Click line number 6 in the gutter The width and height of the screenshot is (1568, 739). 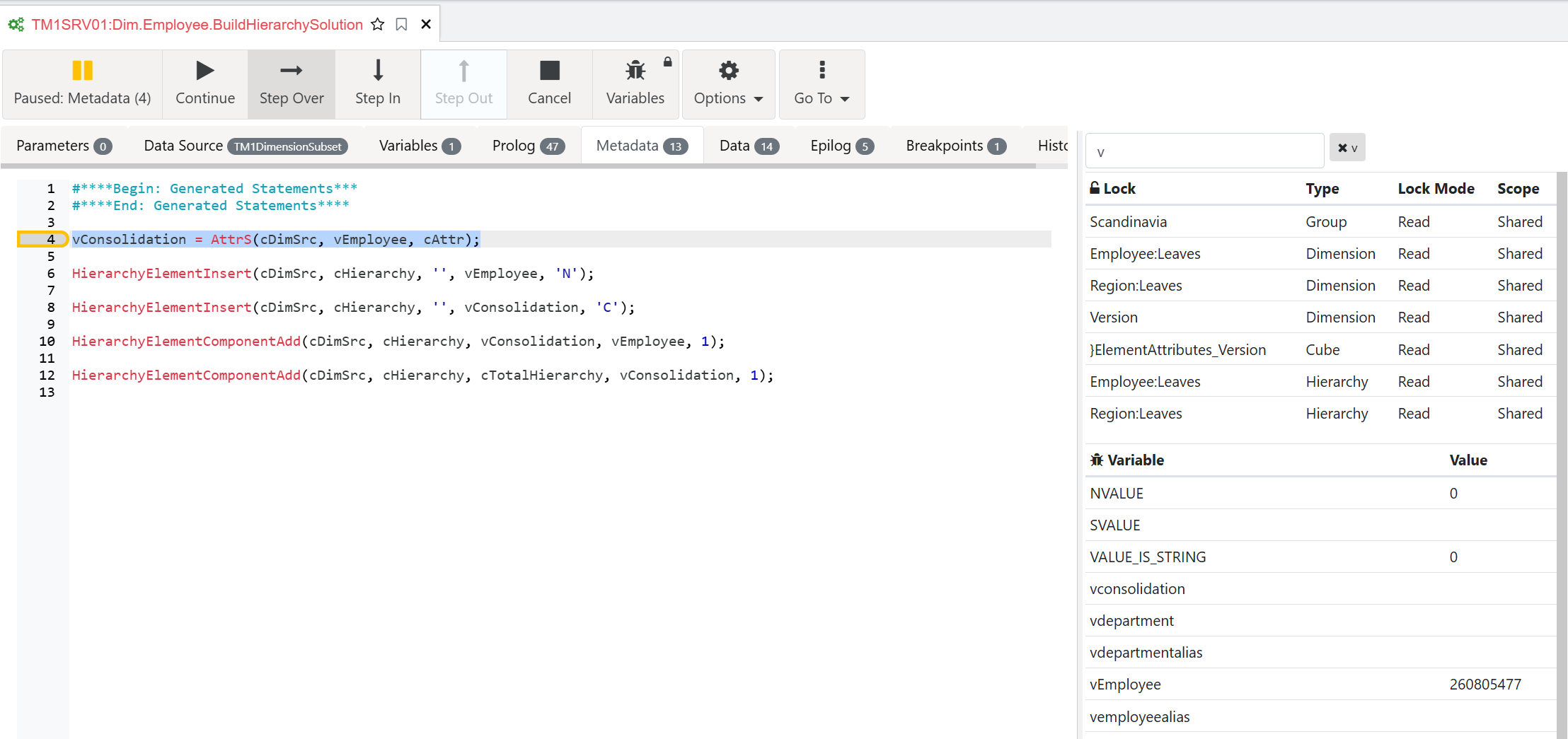coord(51,273)
